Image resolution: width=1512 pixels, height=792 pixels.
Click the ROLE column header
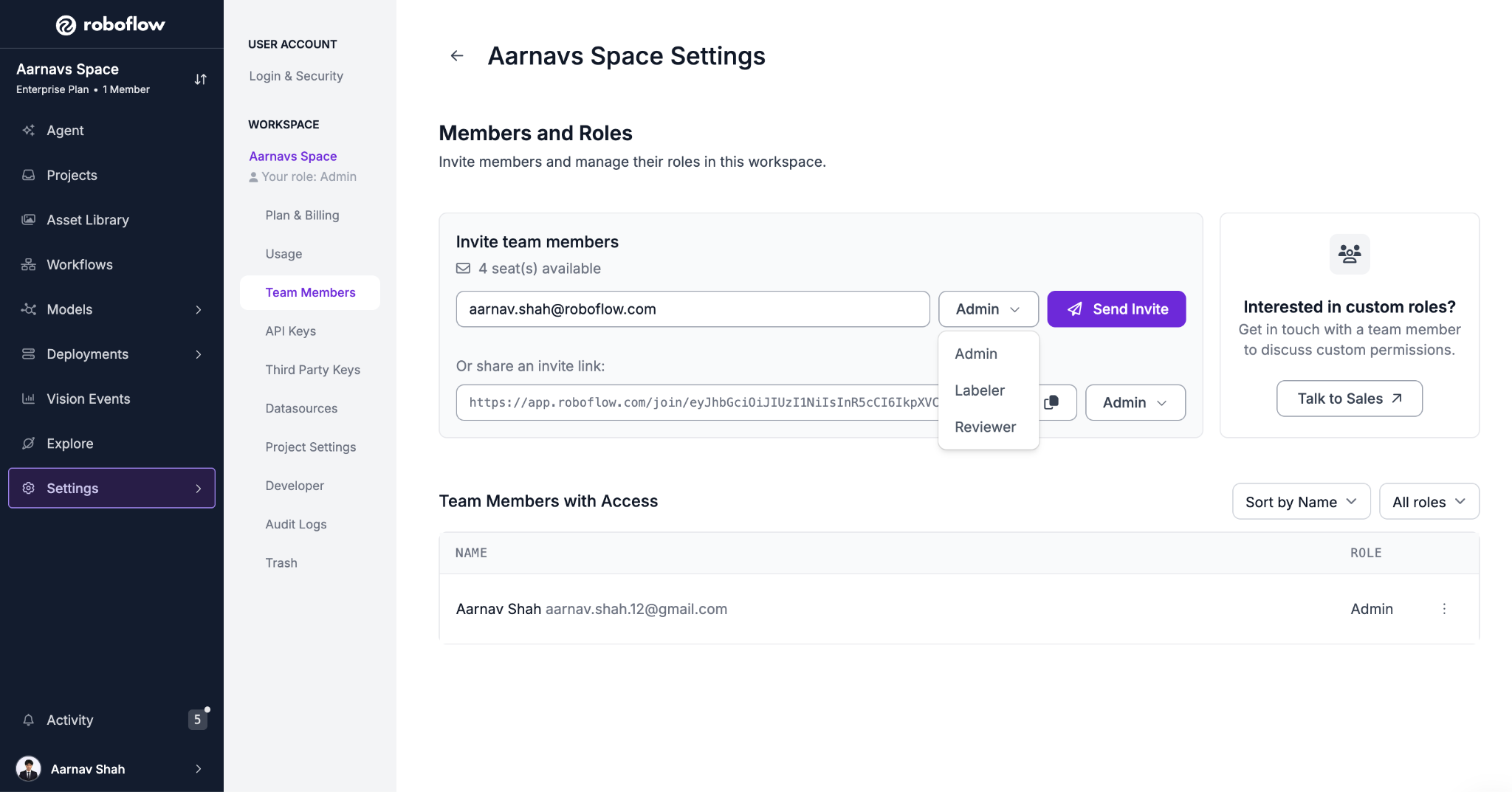click(1366, 553)
